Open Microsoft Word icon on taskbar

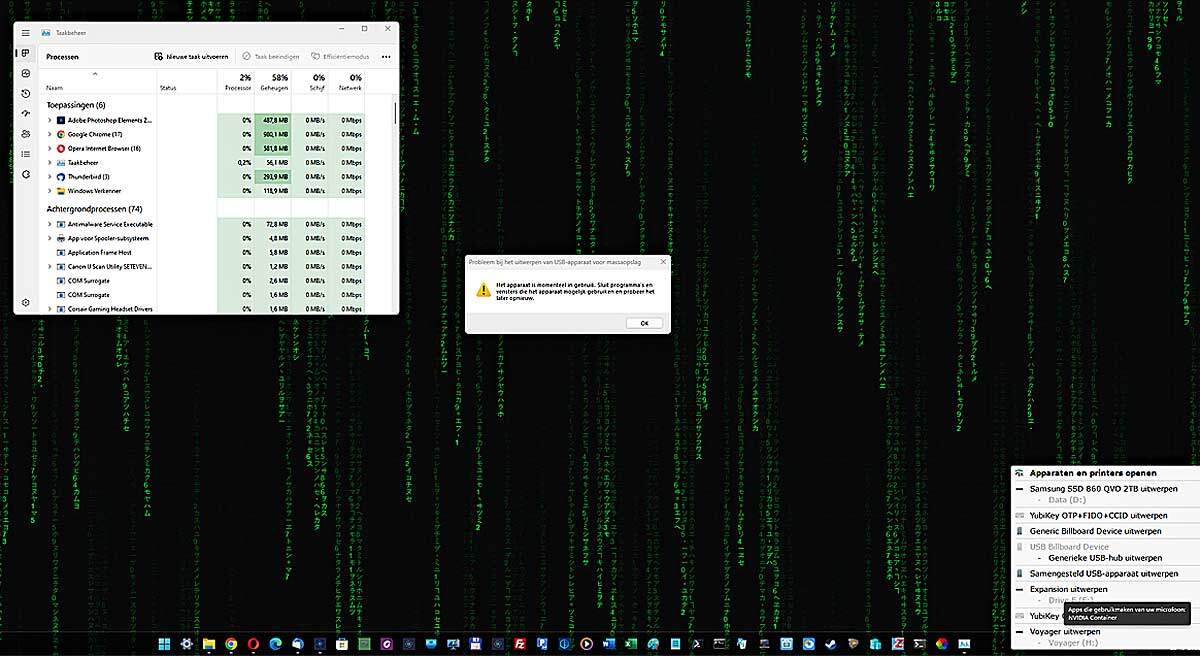tap(609, 643)
